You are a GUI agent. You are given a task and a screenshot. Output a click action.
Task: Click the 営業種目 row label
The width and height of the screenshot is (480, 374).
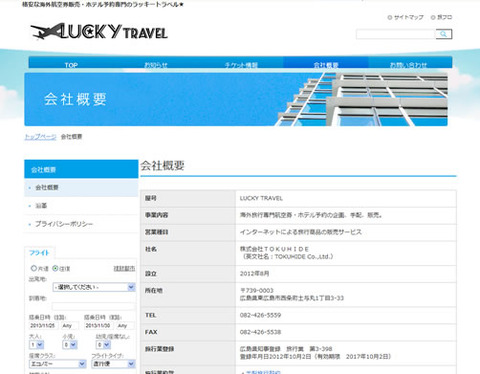[x=156, y=232]
